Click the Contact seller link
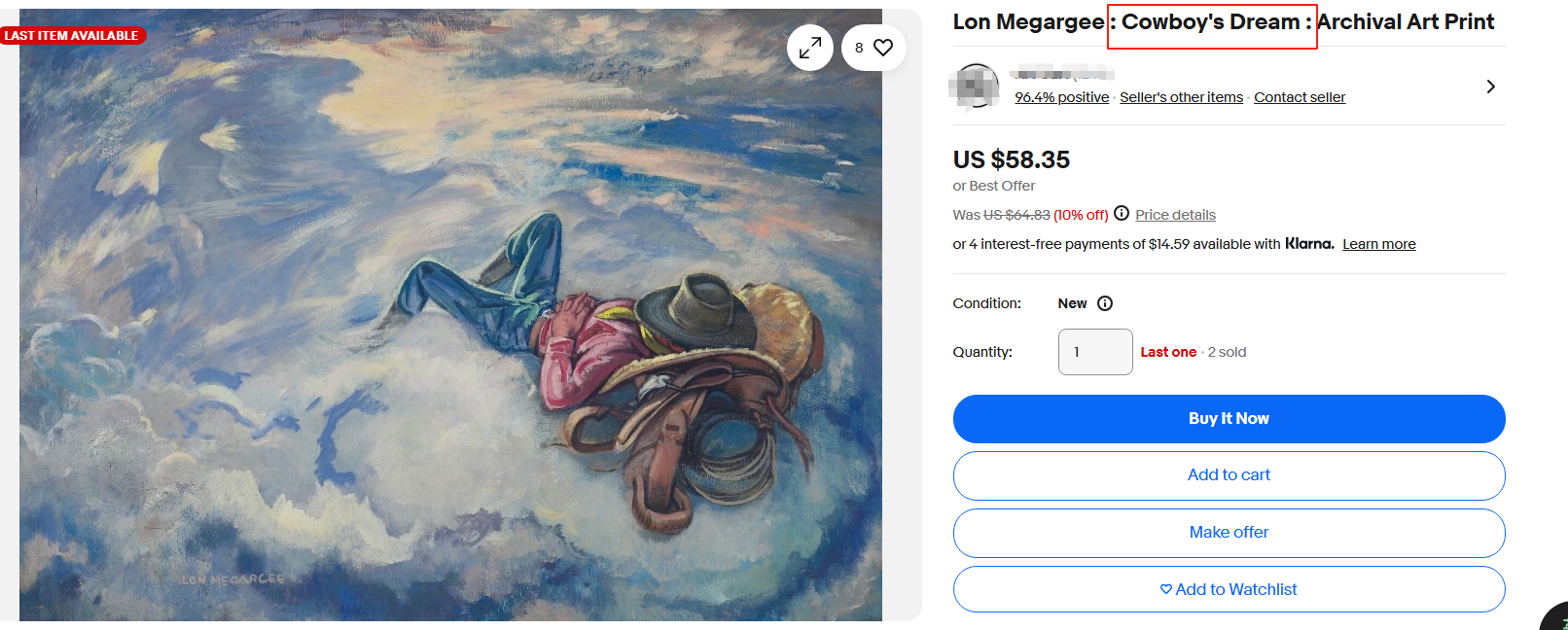This screenshot has width=1568, height=630. pos(1300,97)
